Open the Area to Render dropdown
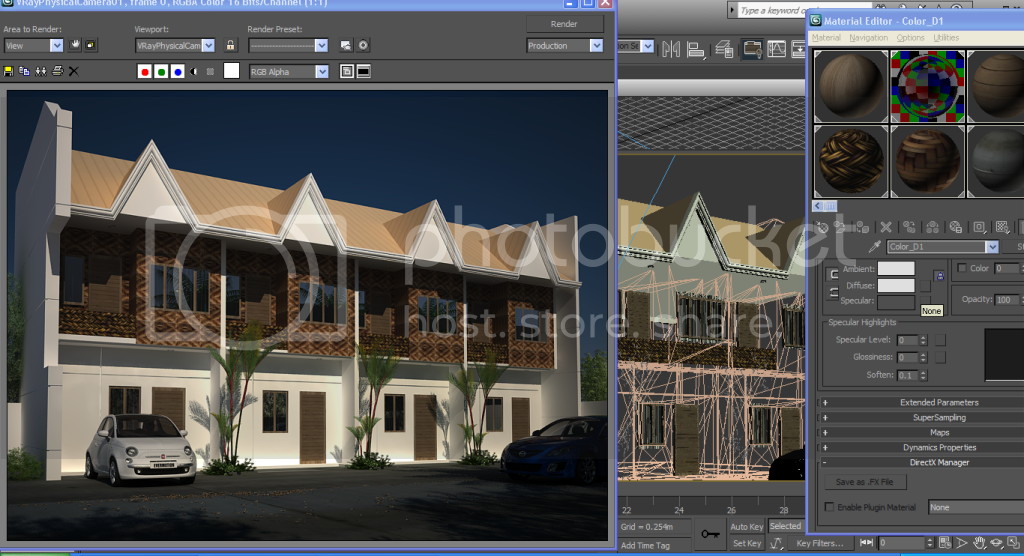 pos(34,46)
